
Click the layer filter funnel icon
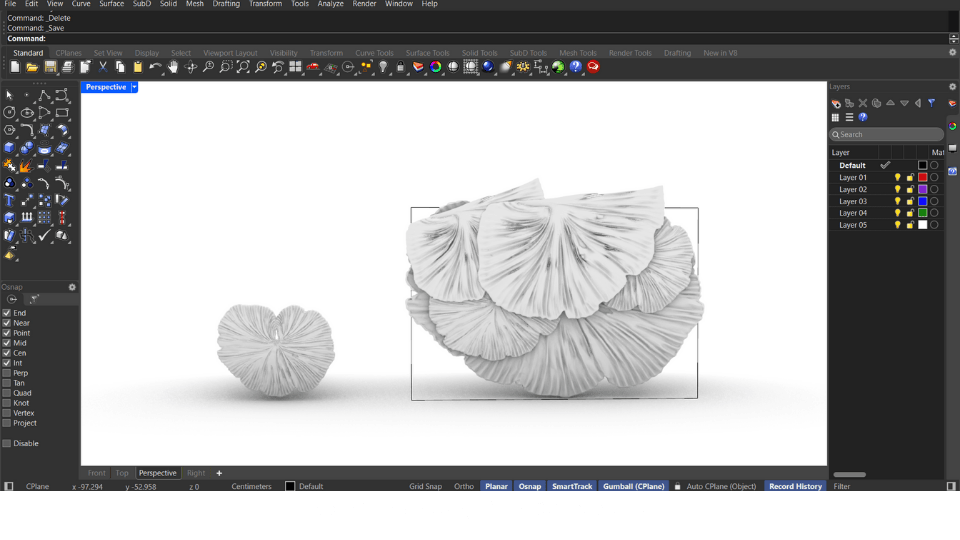[x=931, y=103]
